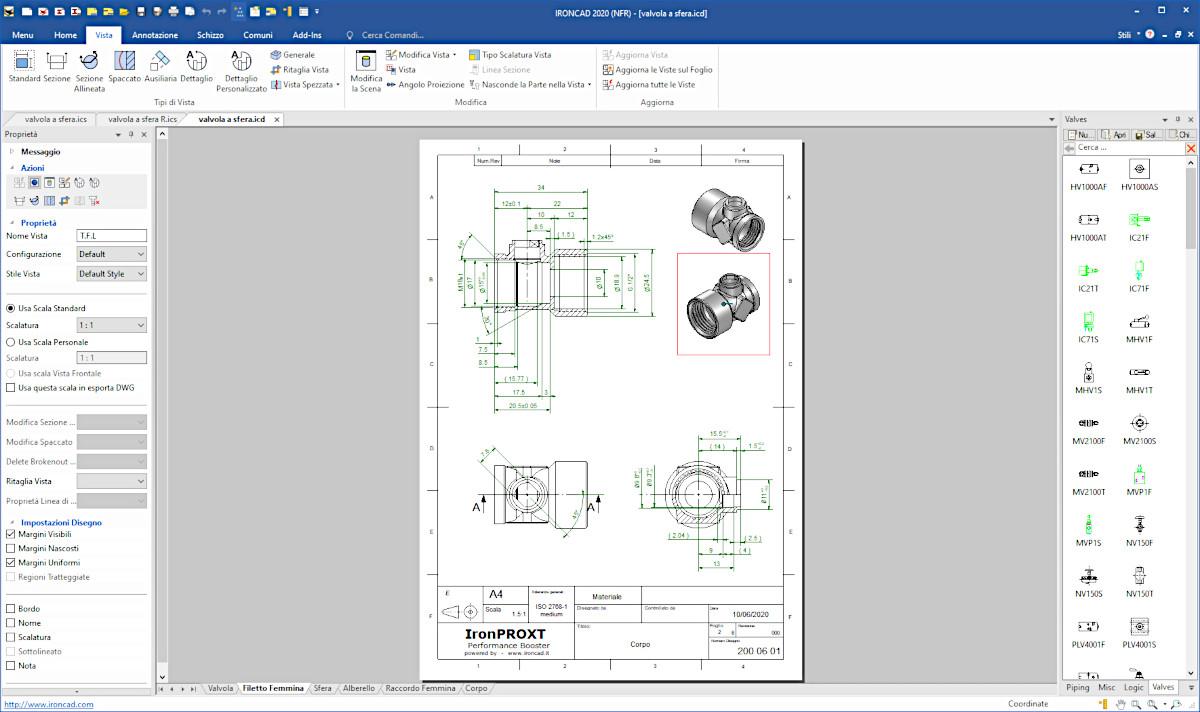Screen dimensions: 1200x712
Task: Expand the Stile Vista dropdown
Action: coord(112,274)
